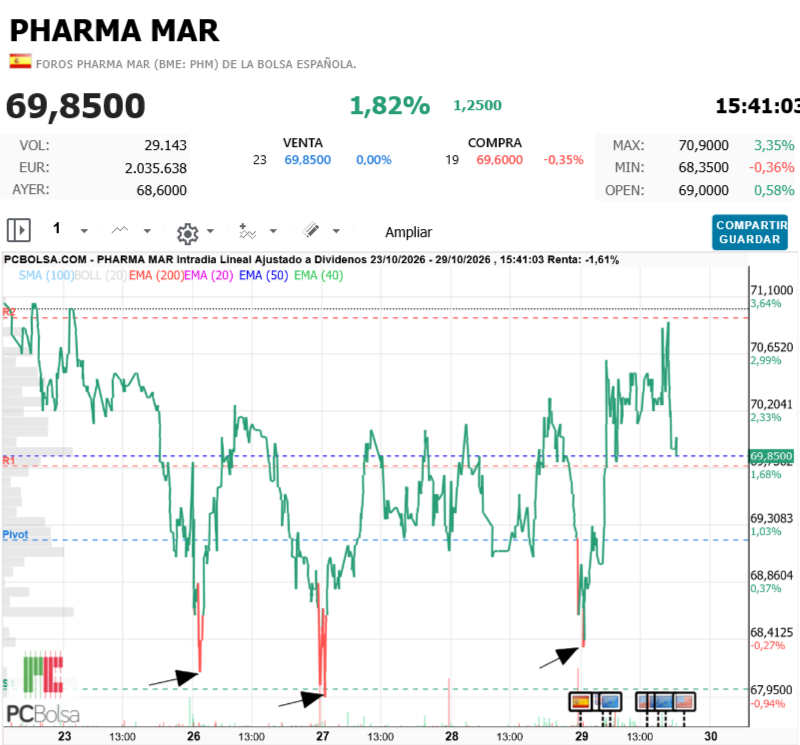Open the chart settings gear
Image resolution: width=800 pixels, height=745 pixels.
(x=187, y=233)
